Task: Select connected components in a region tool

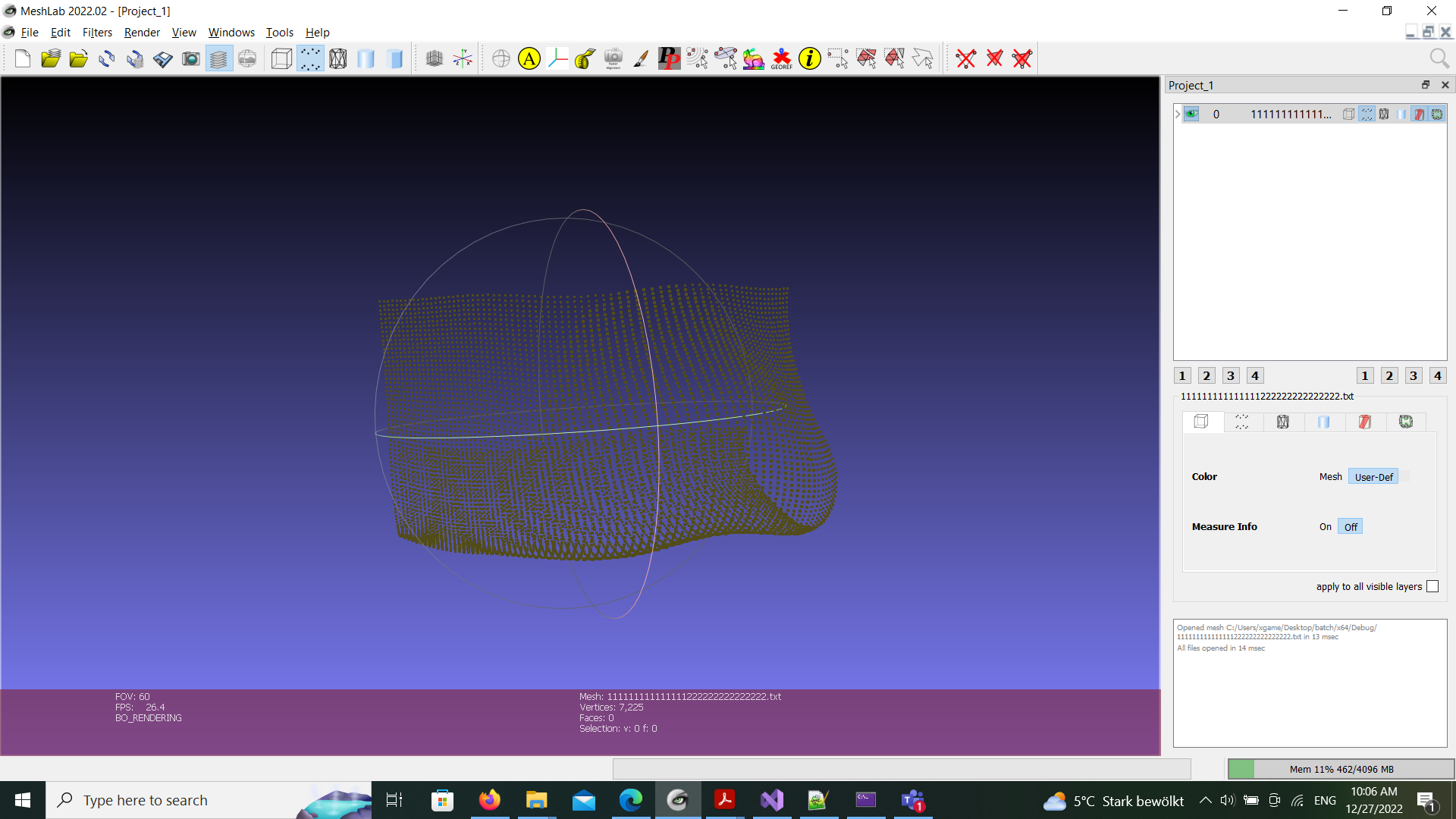Action: pos(894,58)
